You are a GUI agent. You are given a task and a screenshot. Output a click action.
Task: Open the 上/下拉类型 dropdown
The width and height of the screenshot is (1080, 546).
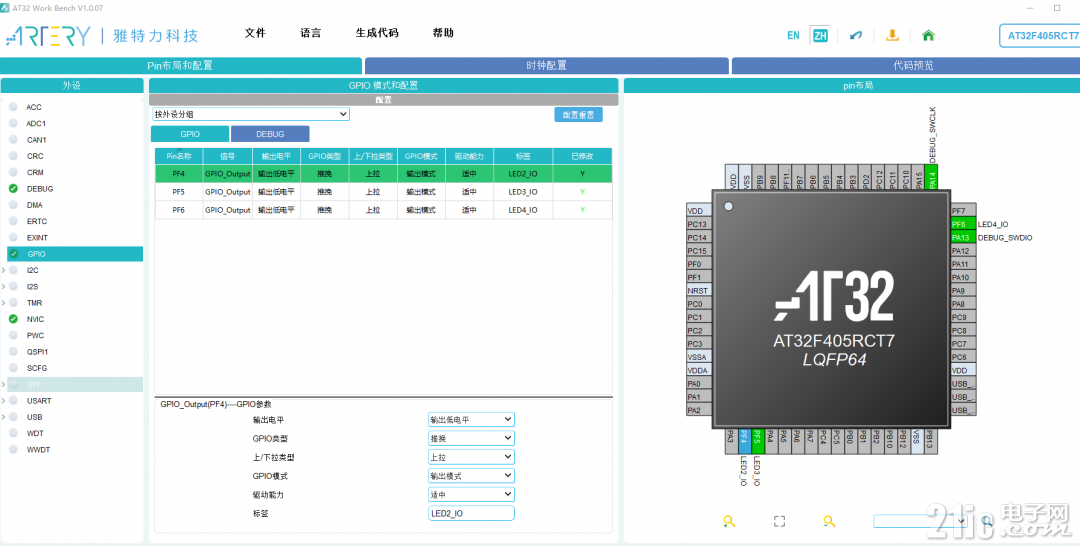coord(471,456)
